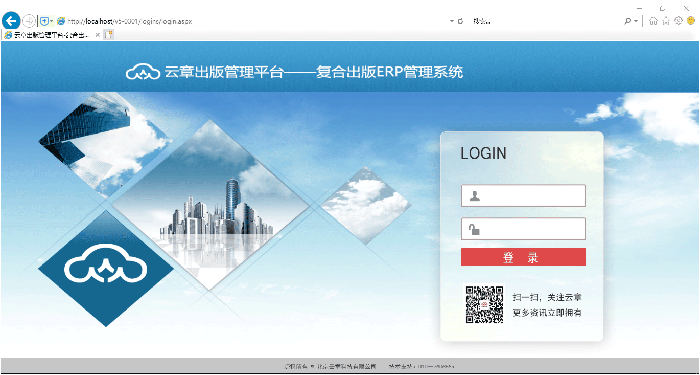Click the yellow smiley feedback icon
This screenshot has width=700, height=375.
[691, 21]
